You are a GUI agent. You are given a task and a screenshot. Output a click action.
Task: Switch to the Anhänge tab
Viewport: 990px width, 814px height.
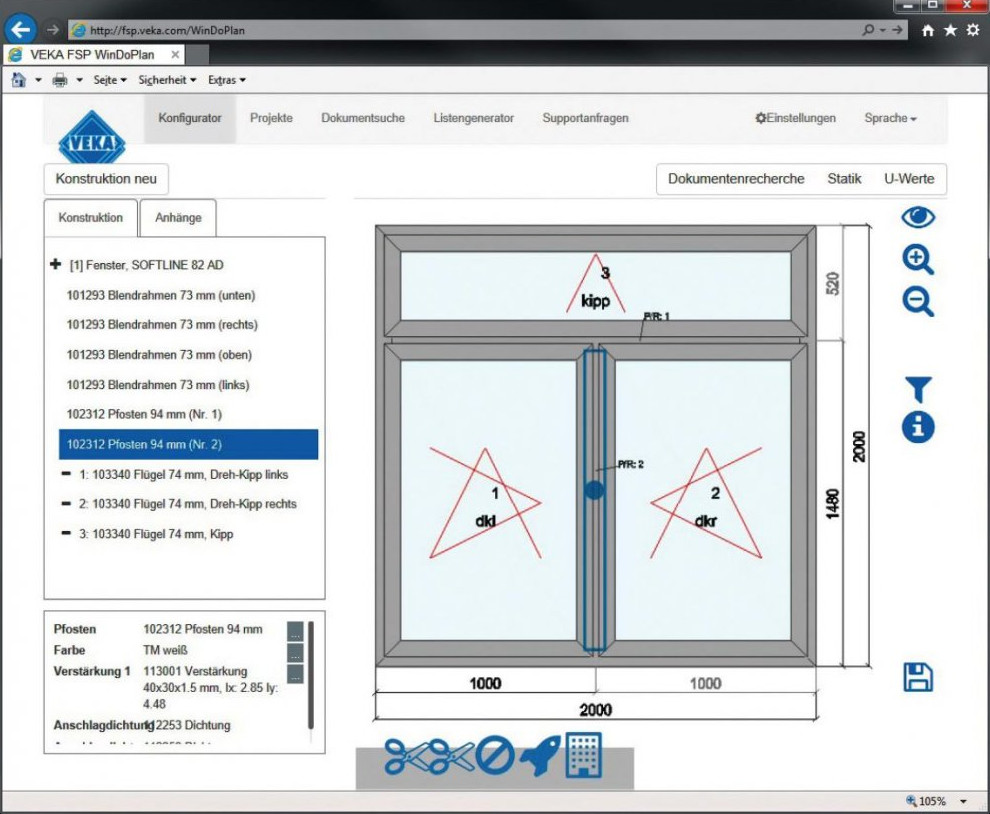(x=178, y=218)
